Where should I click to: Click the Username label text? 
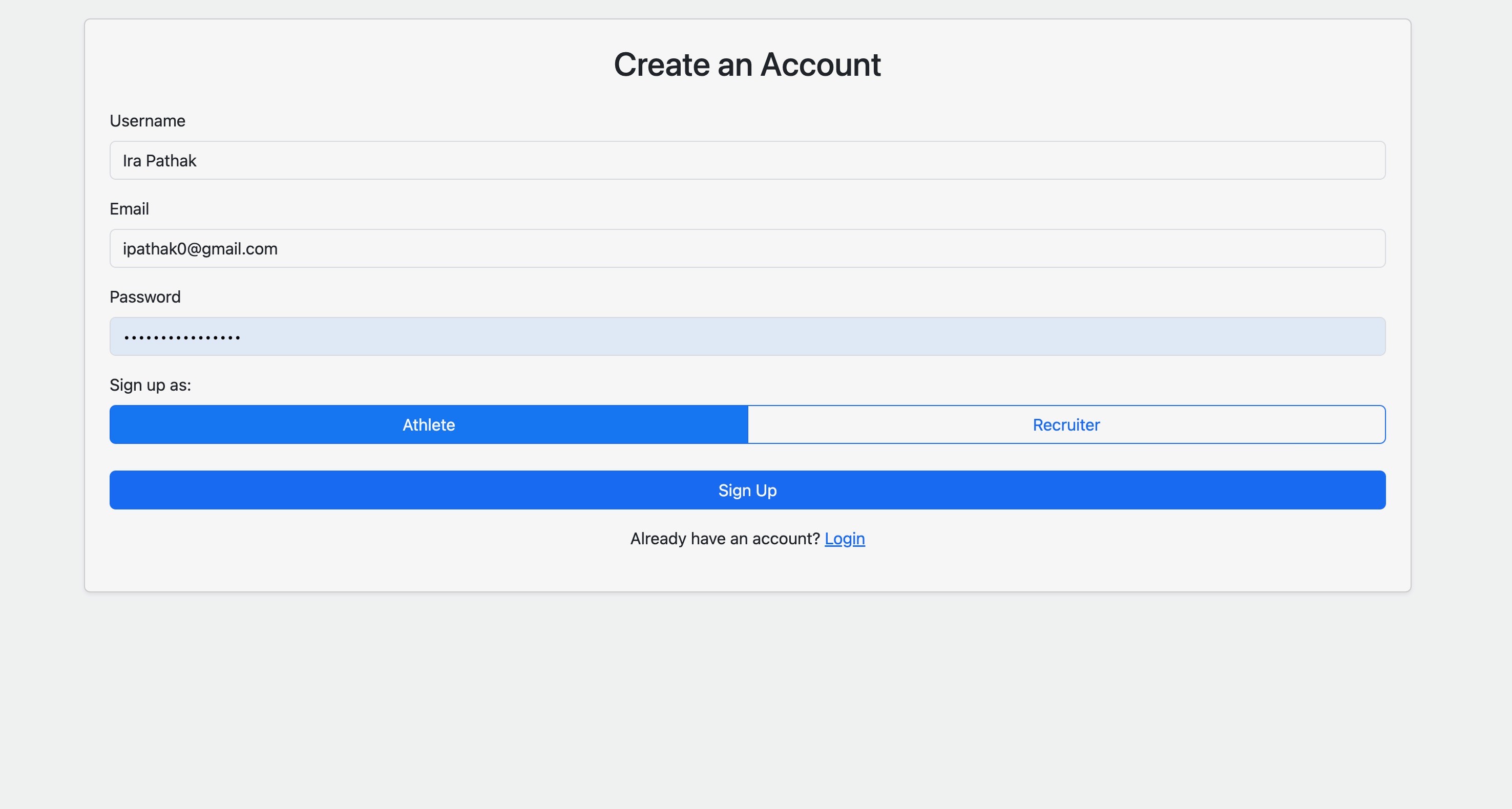click(148, 121)
